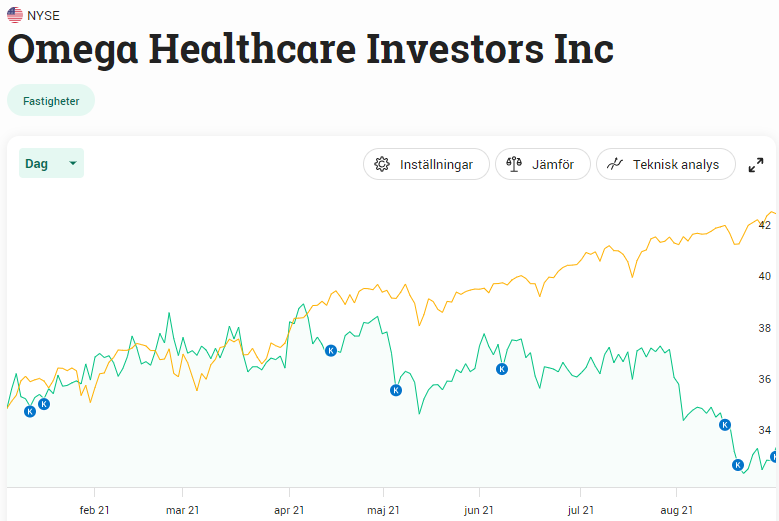Open the K marker at the chart's right edge
Image resolution: width=779 pixels, height=521 pixels.
click(x=774, y=457)
